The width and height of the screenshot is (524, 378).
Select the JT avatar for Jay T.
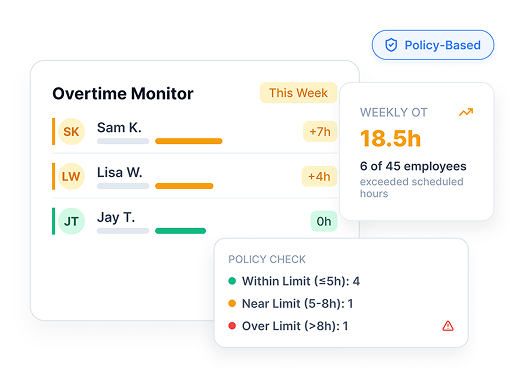[x=71, y=221]
